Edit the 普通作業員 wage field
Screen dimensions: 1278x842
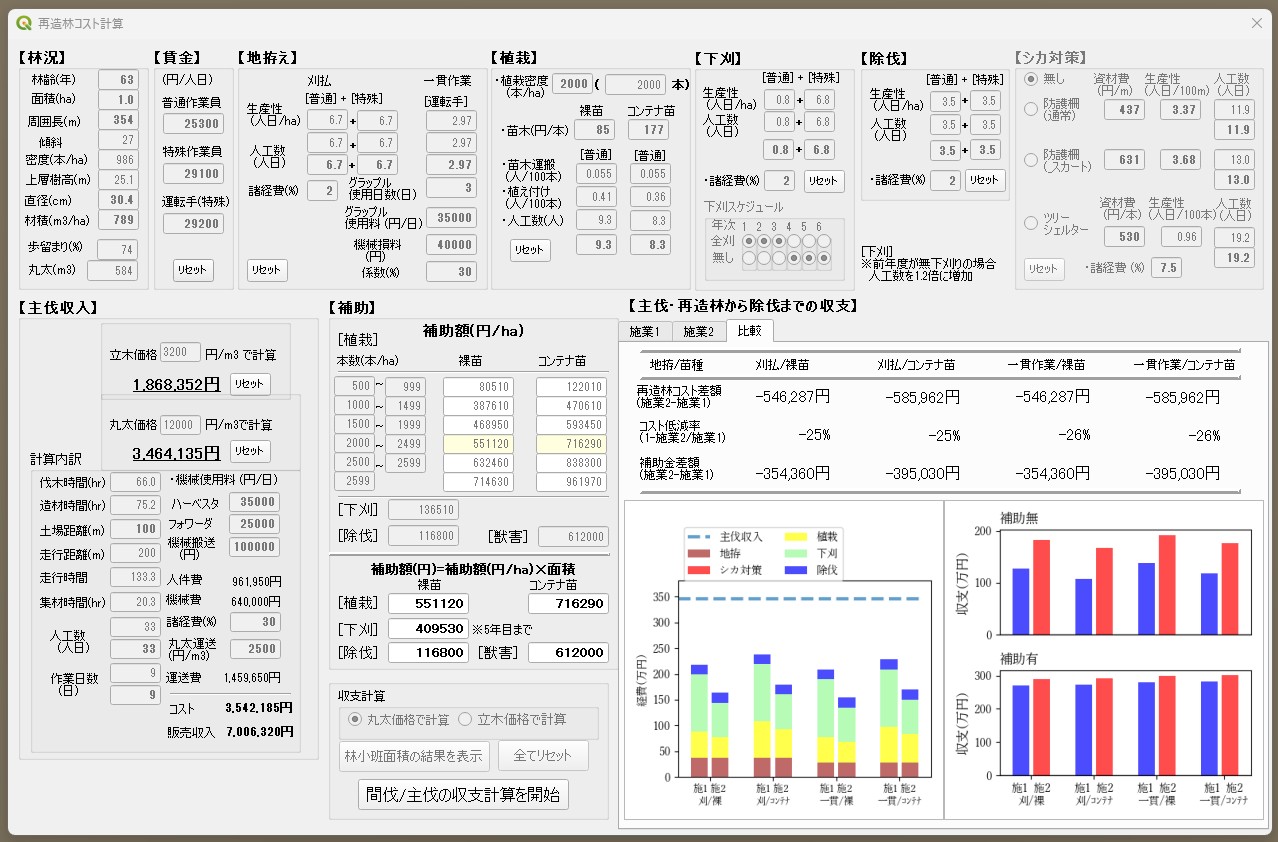(x=191, y=123)
